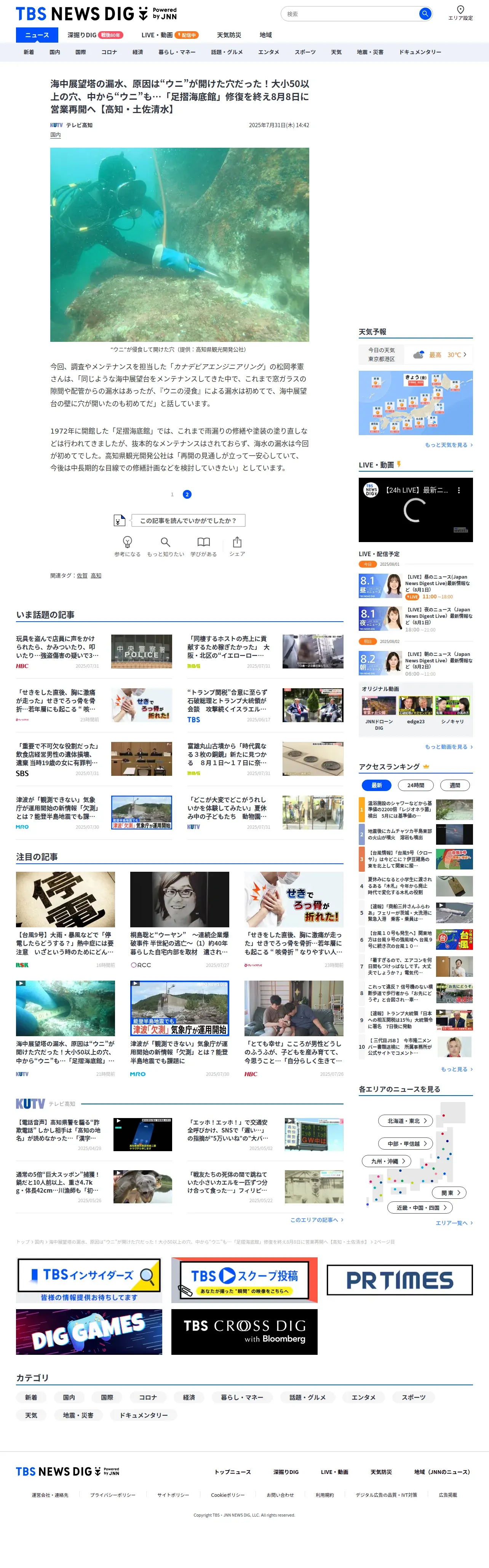Open today's weather 東京都港区 row chevron
The width and height of the screenshot is (489, 1568).
[465, 354]
